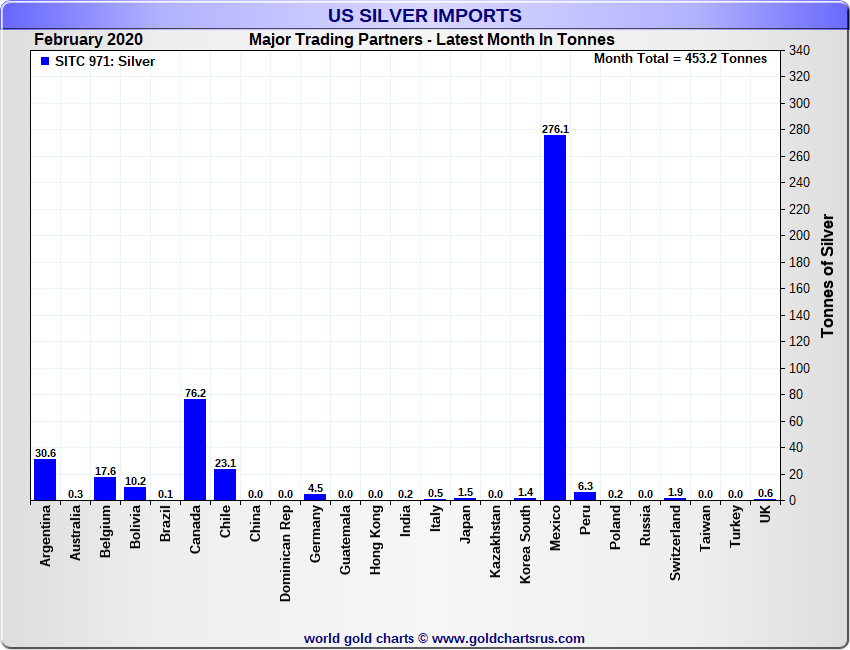The width and height of the screenshot is (850, 650).
Task: Select the Major Trading Partners subtitle text
Action: [431, 40]
